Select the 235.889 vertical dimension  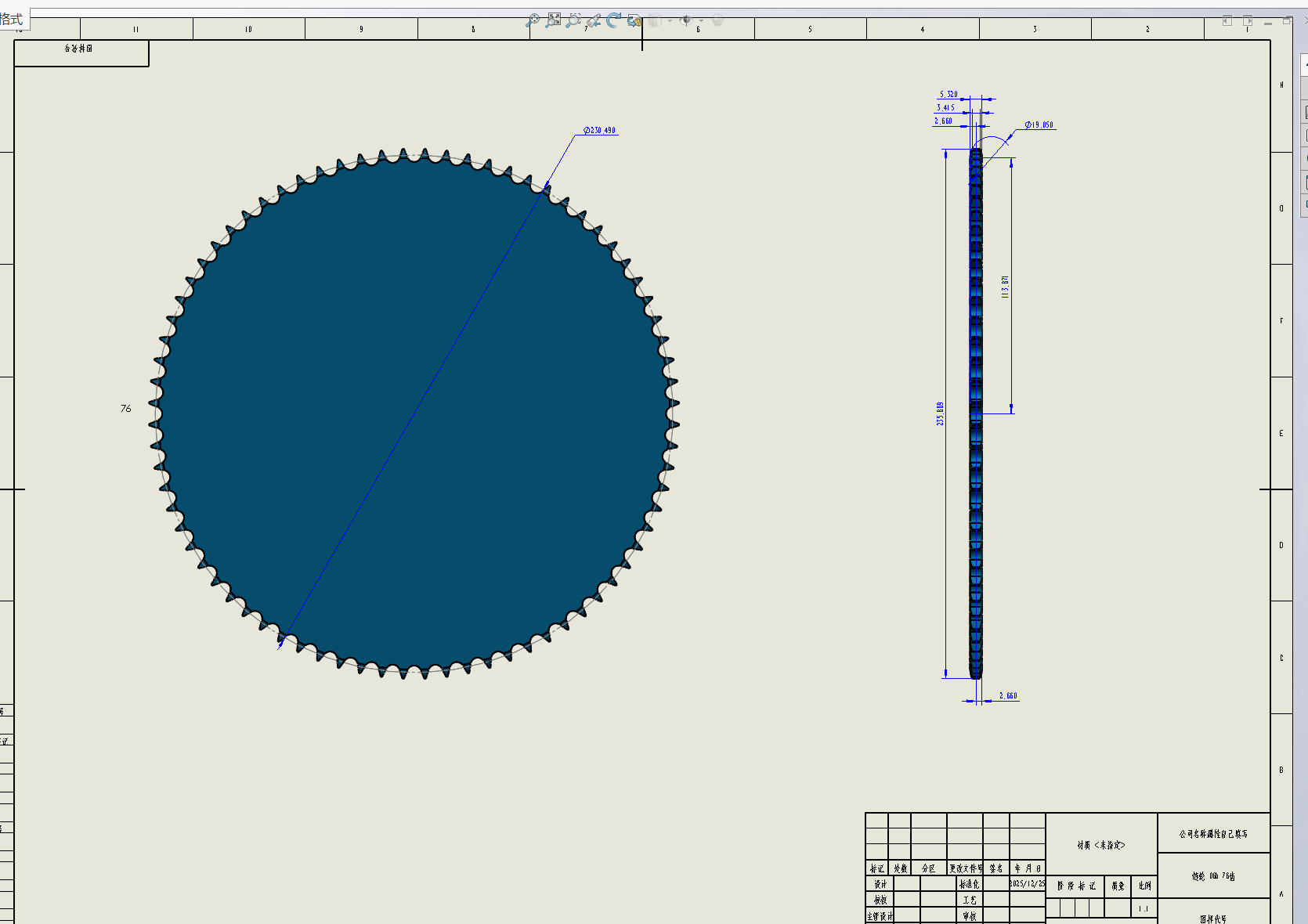click(940, 413)
